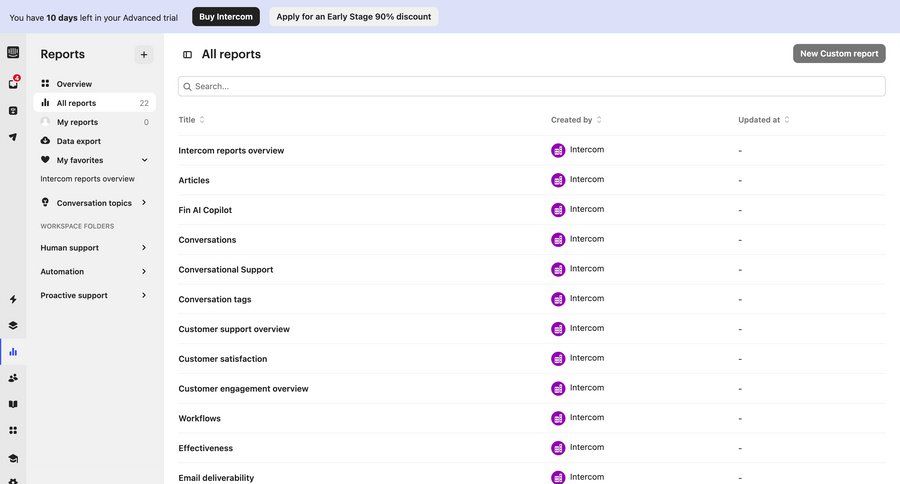
Task: Click Intercom avatar in Workflows row
Action: click(x=558, y=419)
